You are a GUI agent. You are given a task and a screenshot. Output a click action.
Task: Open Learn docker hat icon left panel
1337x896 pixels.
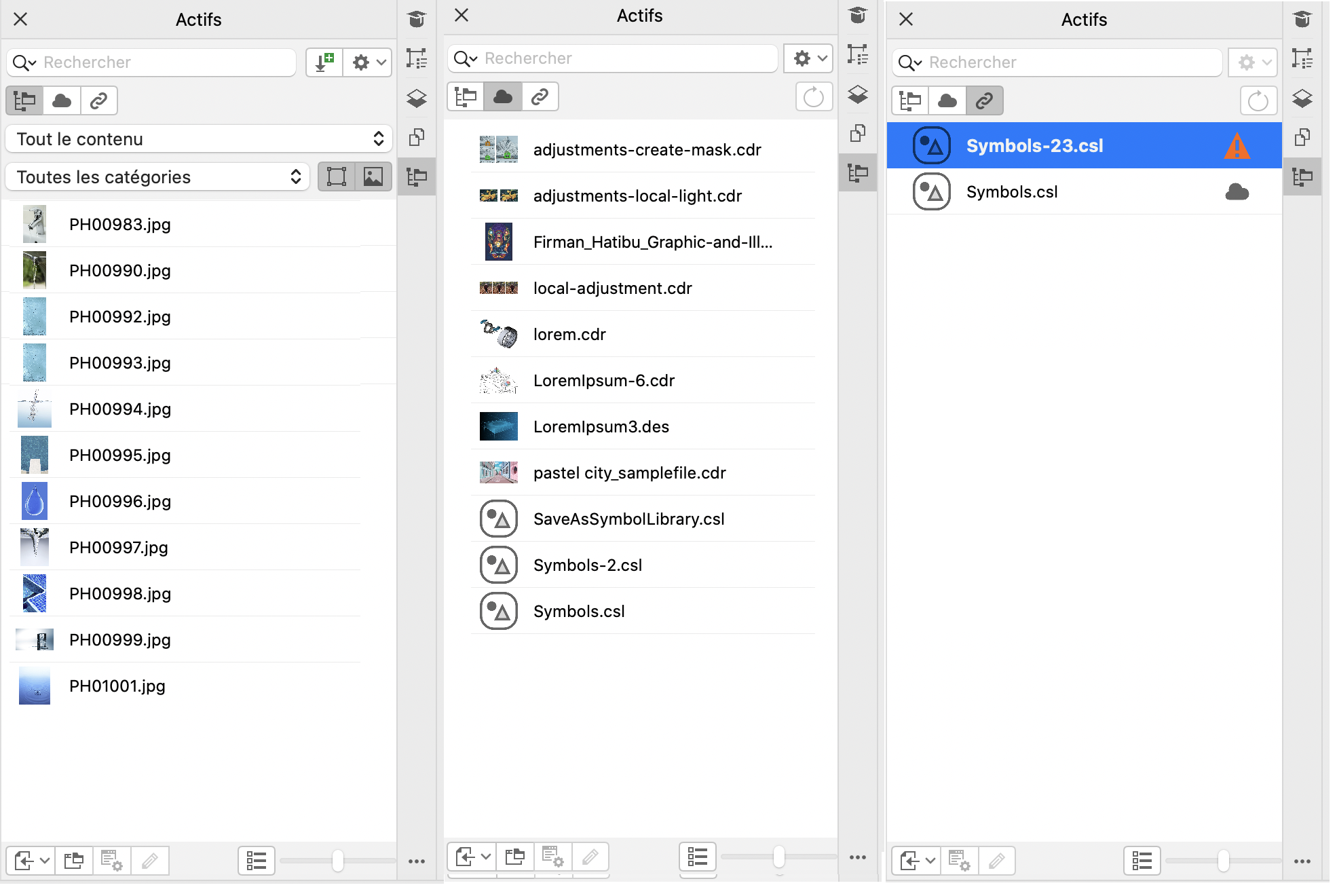point(417,19)
